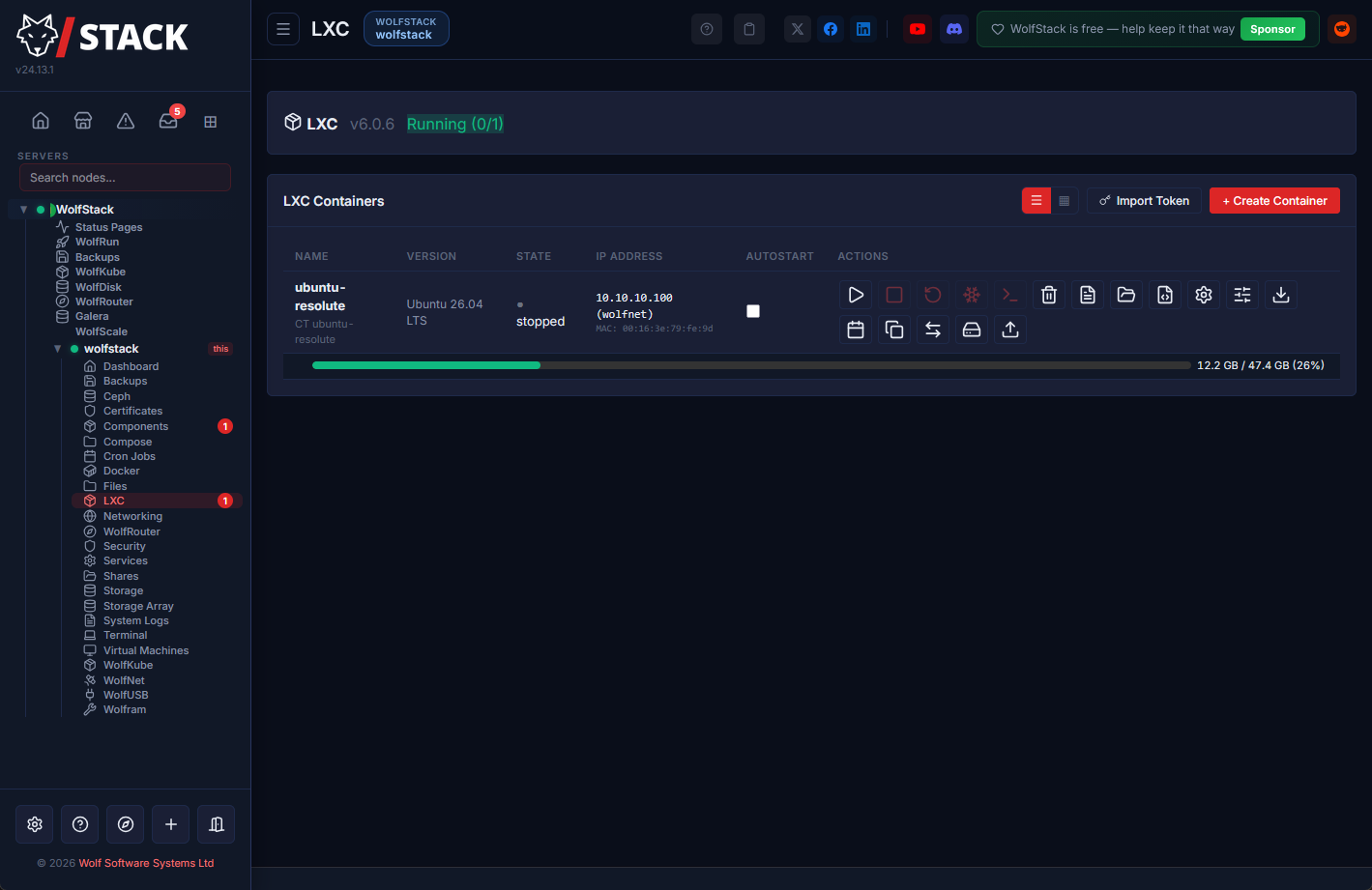Viewport: 1372px width, 890px height.
Task: Click the 10.10.10.100 IP address cell
Action: coord(634,298)
